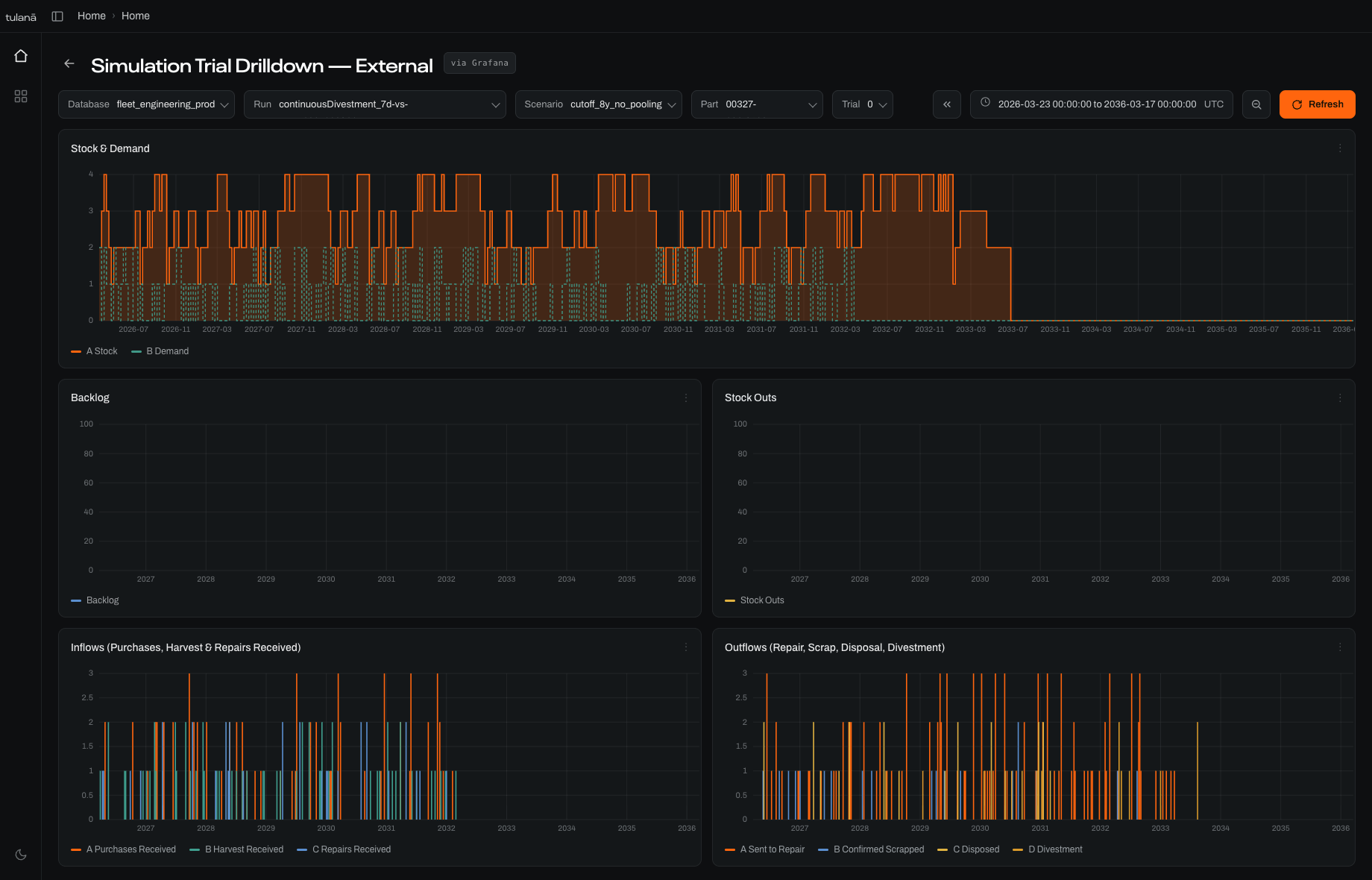Toggle the sidebar panel icon
1372x880 pixels.
point(57,16)
